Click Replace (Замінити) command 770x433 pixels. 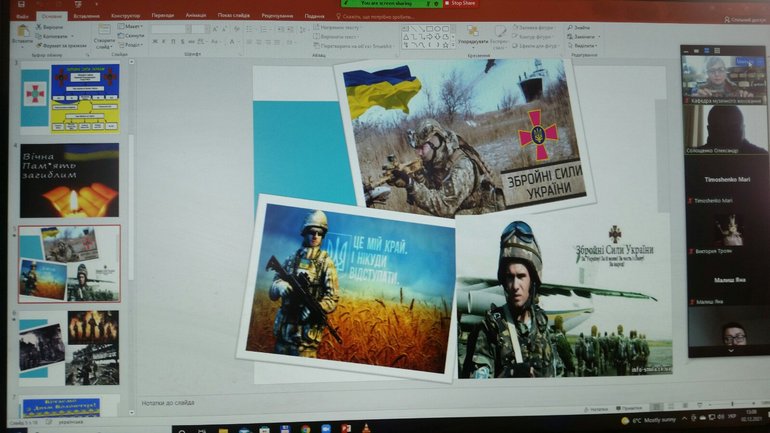click(583, 37)
